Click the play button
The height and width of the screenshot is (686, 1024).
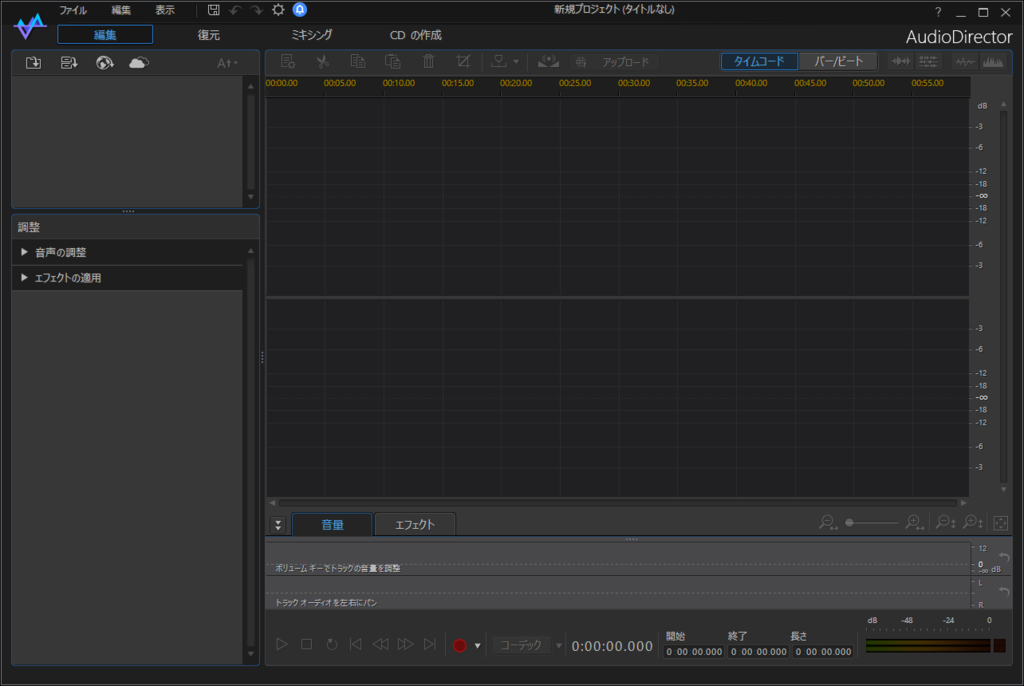(281, 645)
